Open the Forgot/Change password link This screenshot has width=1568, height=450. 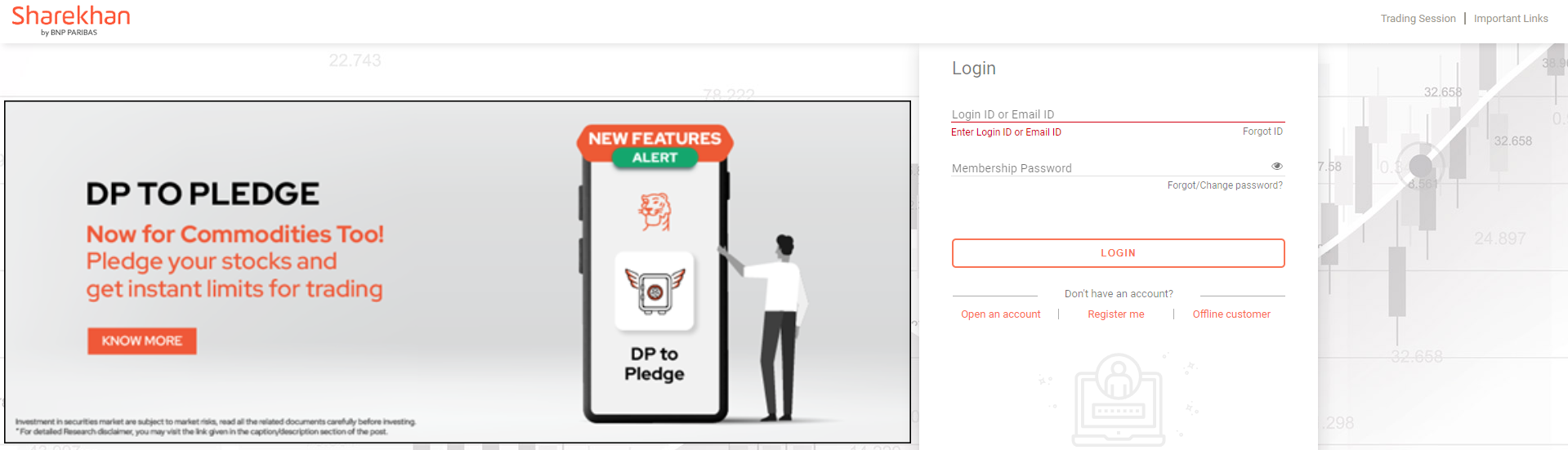[x=1225, y=185]
